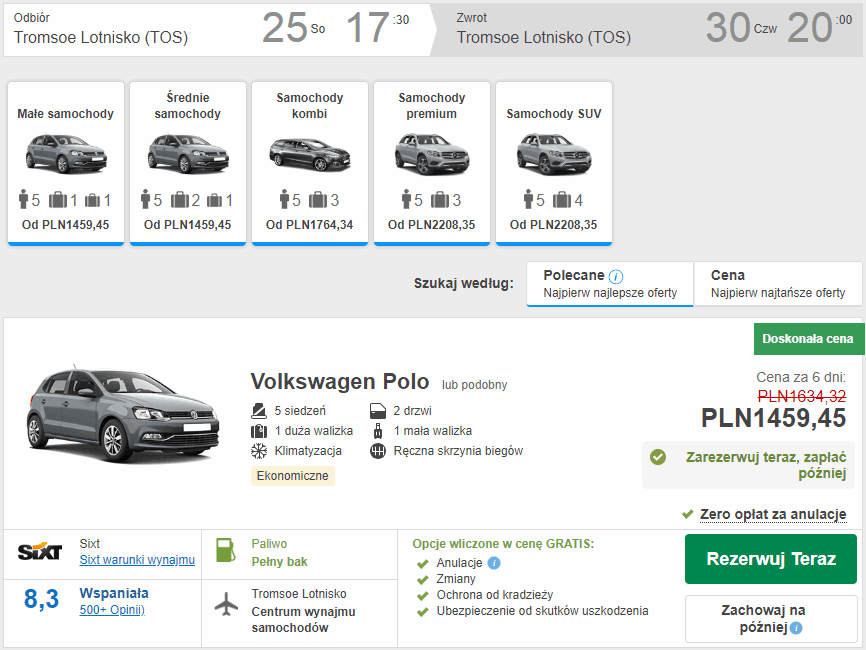
Task: Click the Ochrona od kradzieży item
Action: click(495, 595)
